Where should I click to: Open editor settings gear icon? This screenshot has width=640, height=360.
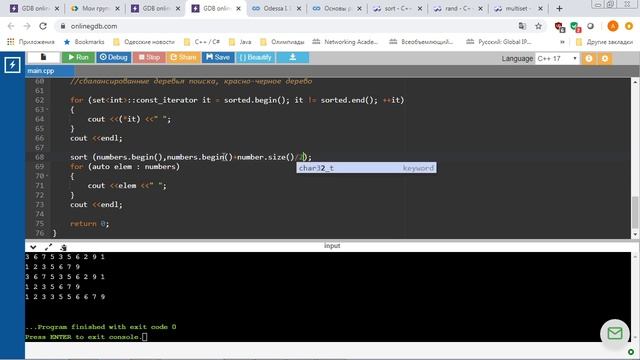(x=604, y=58)
